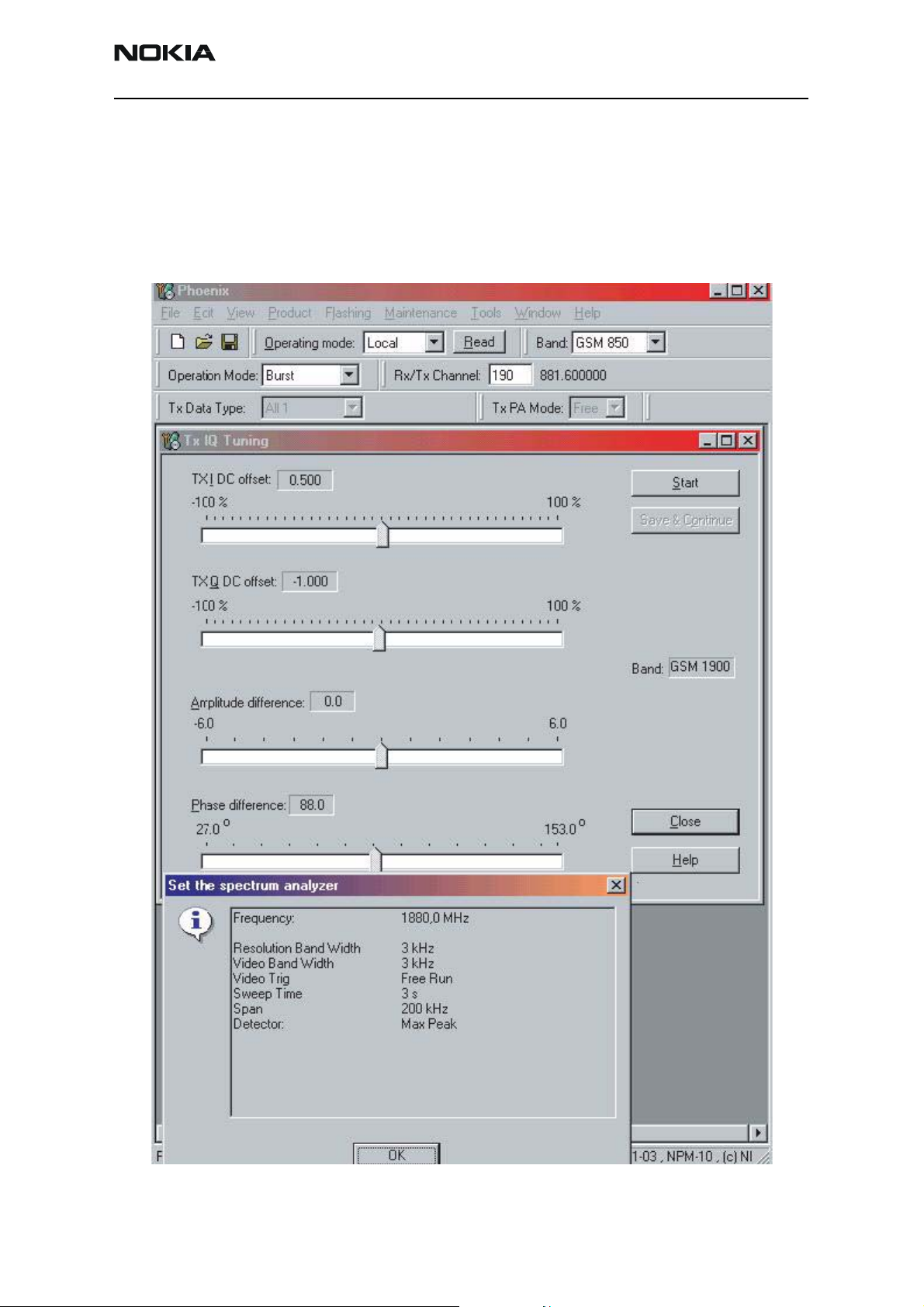Open the View menu
The image size is (924, 1307).
click(241, 313)
